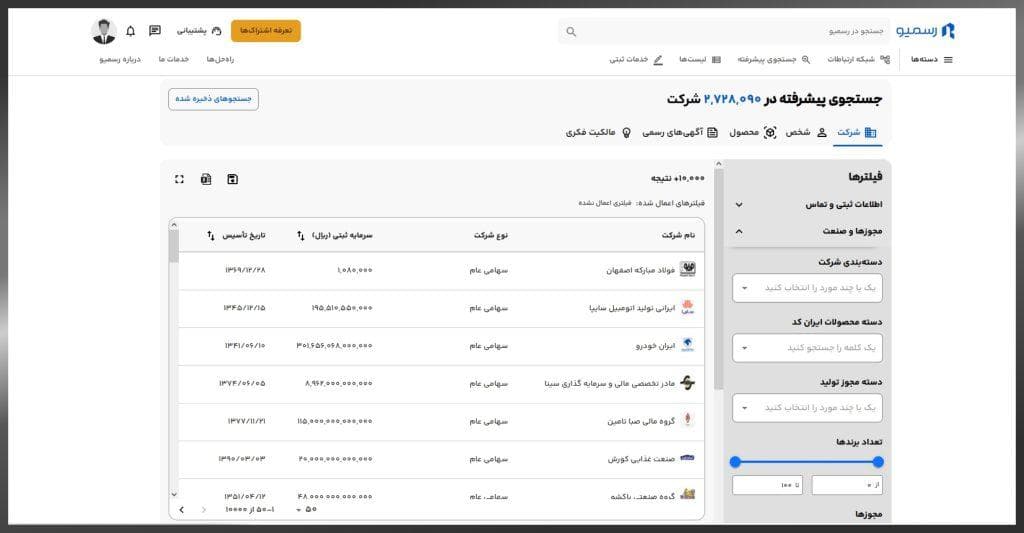This screenshot has height=533, width=1024.
Task: Click the جستجو در رسمیو search field
Action: (724, 31)
